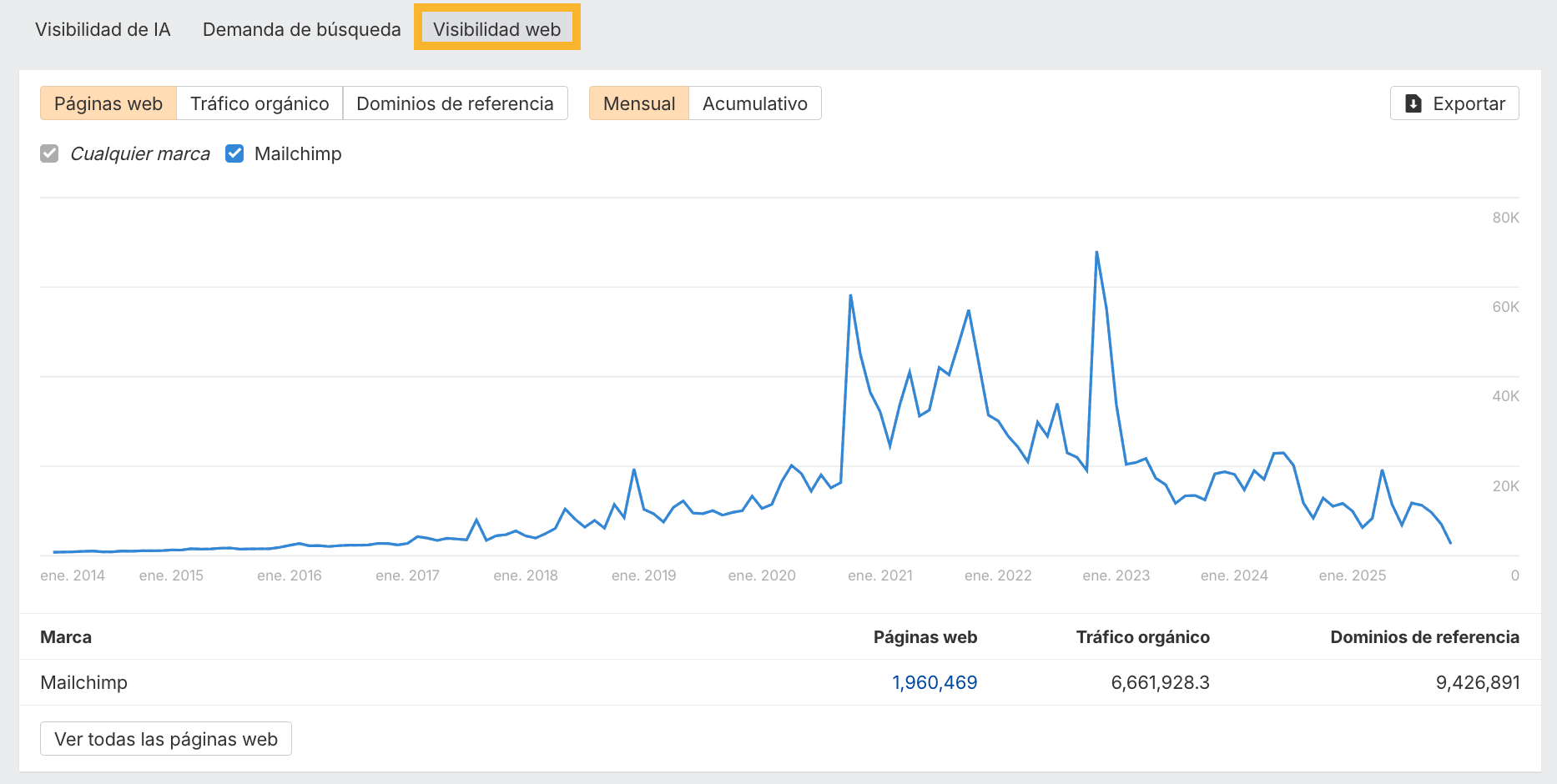Screen dimensions: 1557x784
Task: Select the Visibilidad web tab
Action: [x=496, y=29]
